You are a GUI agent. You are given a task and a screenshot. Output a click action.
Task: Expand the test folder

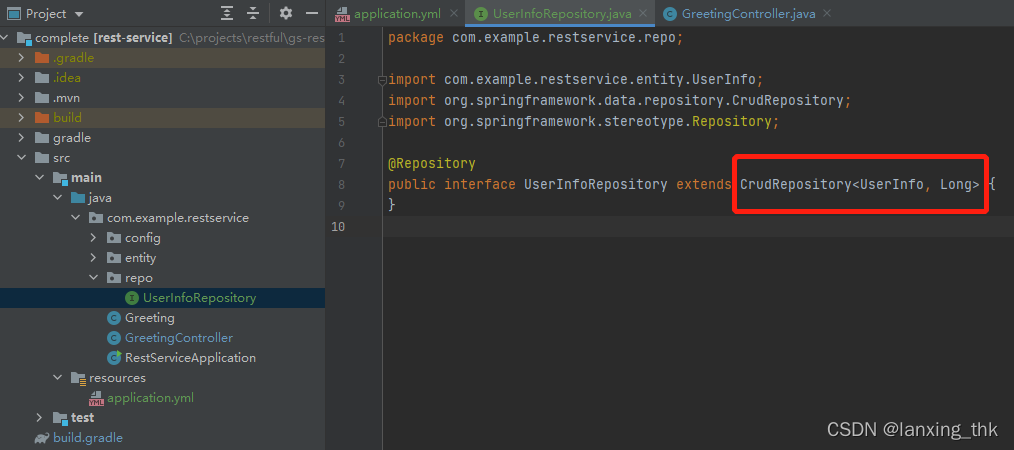click(39, 418)
